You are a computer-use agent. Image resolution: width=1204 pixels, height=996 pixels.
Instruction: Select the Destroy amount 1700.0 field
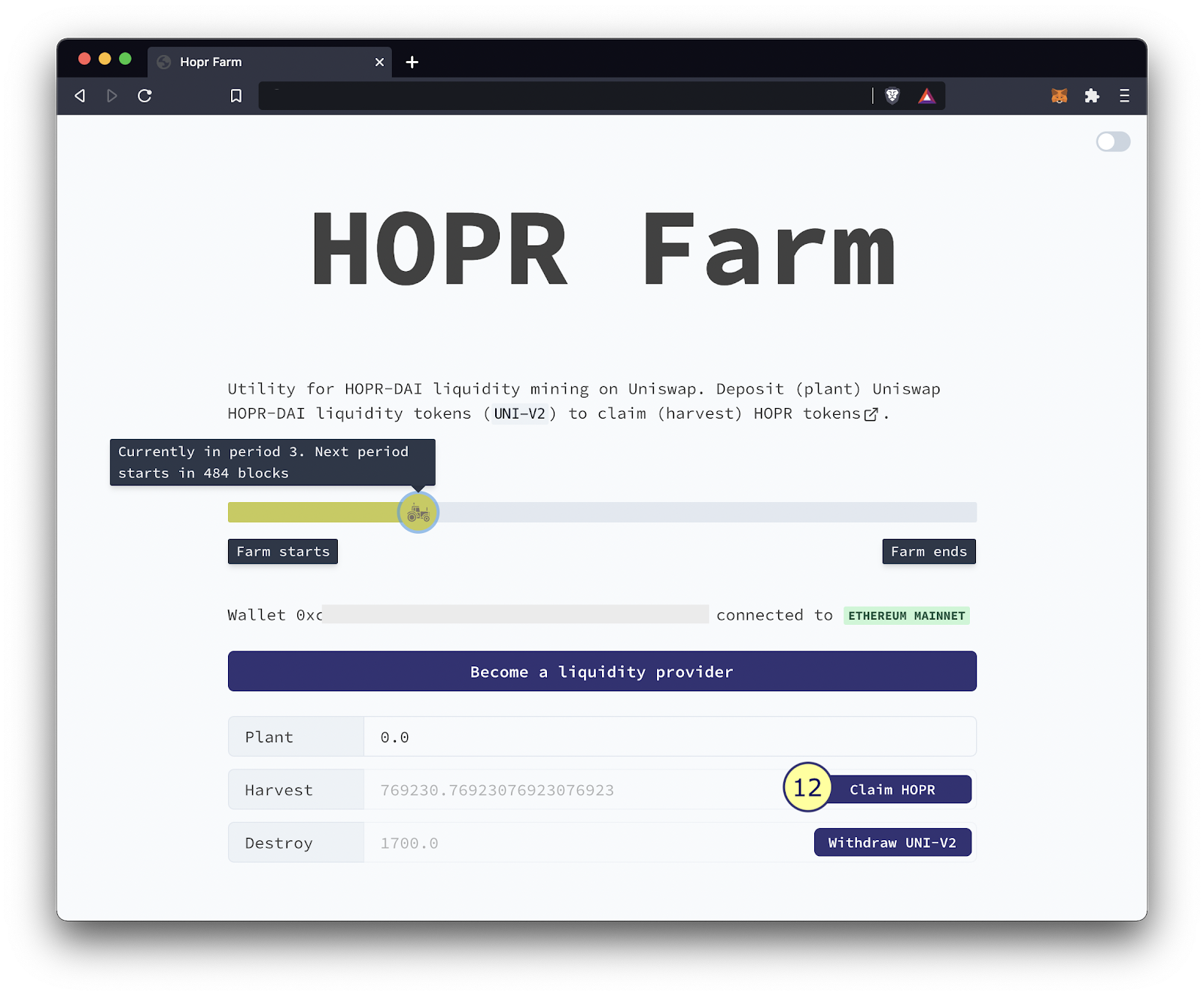[587, 842]
